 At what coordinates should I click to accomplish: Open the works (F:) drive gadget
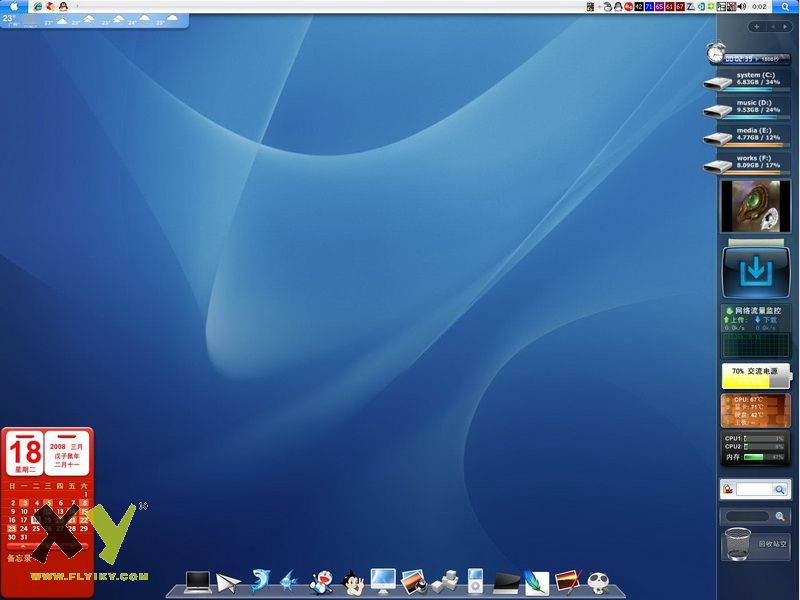pyautogui.click(x=747, y=164)
